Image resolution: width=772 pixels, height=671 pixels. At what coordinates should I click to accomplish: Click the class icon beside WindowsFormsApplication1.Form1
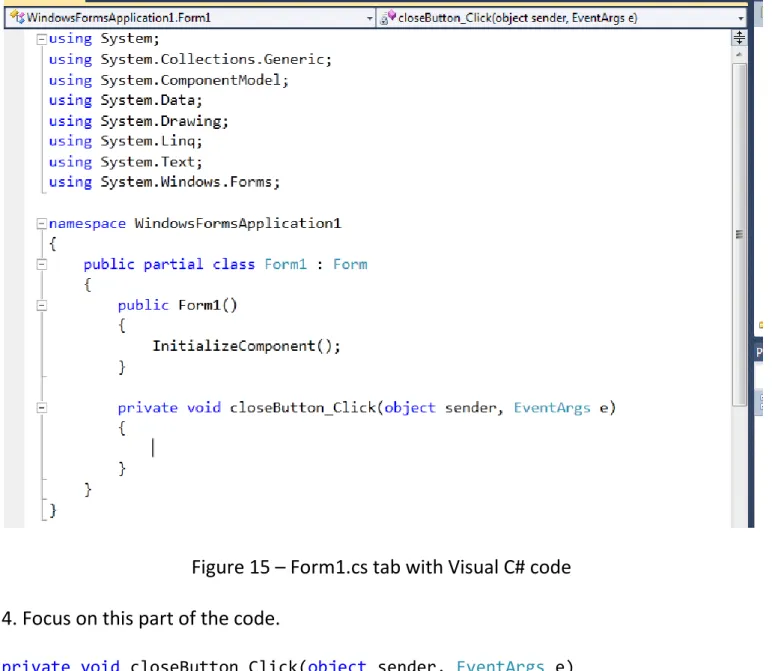point(17,17)
